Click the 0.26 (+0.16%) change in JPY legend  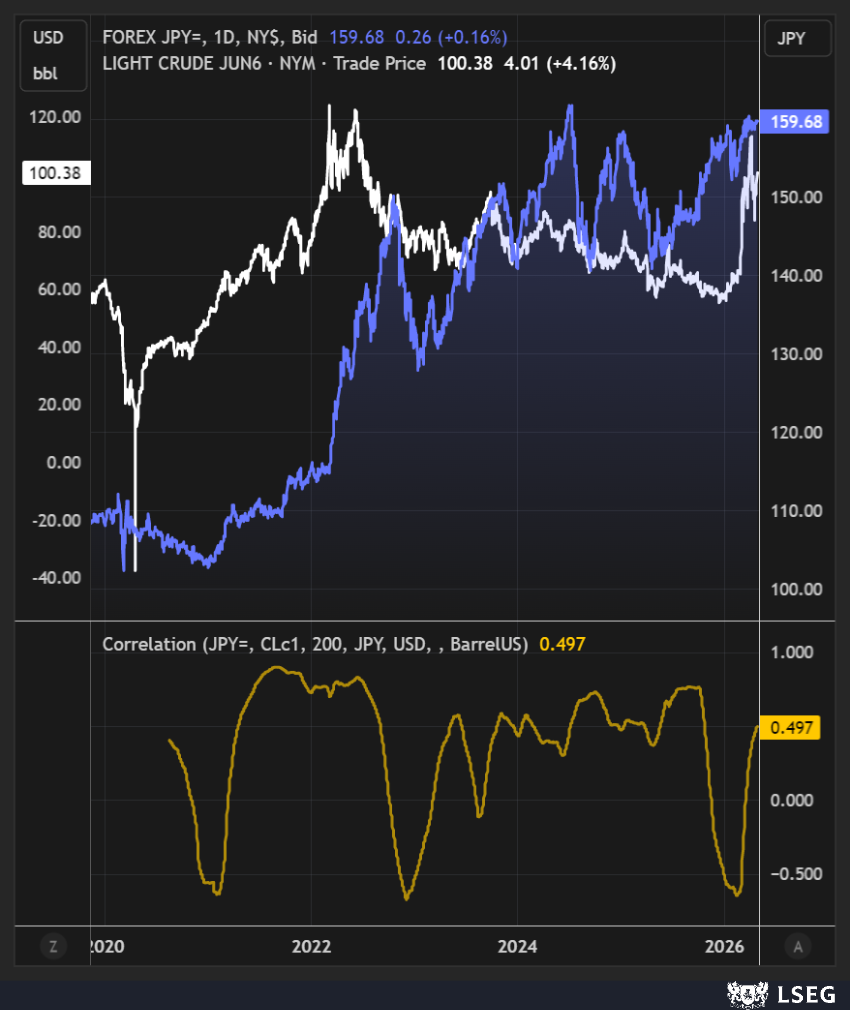pyautogui.click(x=451, y=37)
